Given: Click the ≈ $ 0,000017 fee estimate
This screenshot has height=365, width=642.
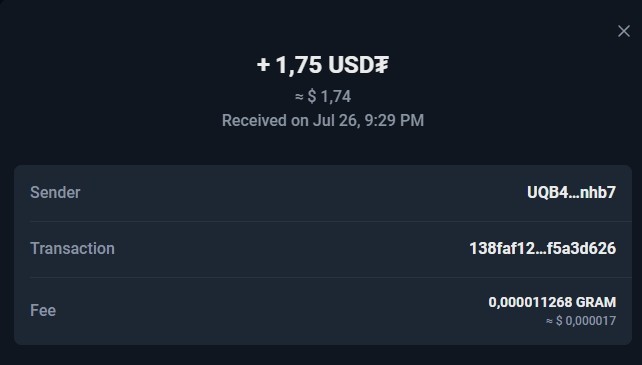Looking at the screenshot, I should (581, 321).
